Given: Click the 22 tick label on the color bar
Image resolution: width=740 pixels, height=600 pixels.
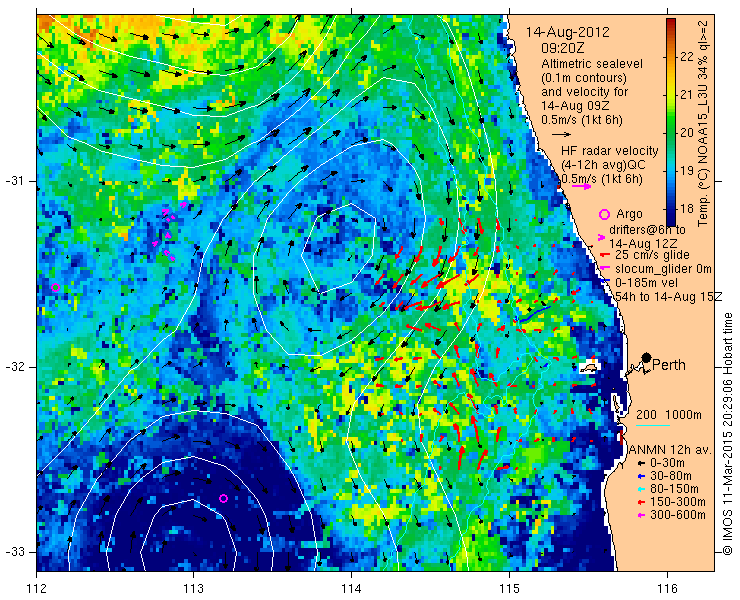Looking at the screenshot, I should click(687, 57).
